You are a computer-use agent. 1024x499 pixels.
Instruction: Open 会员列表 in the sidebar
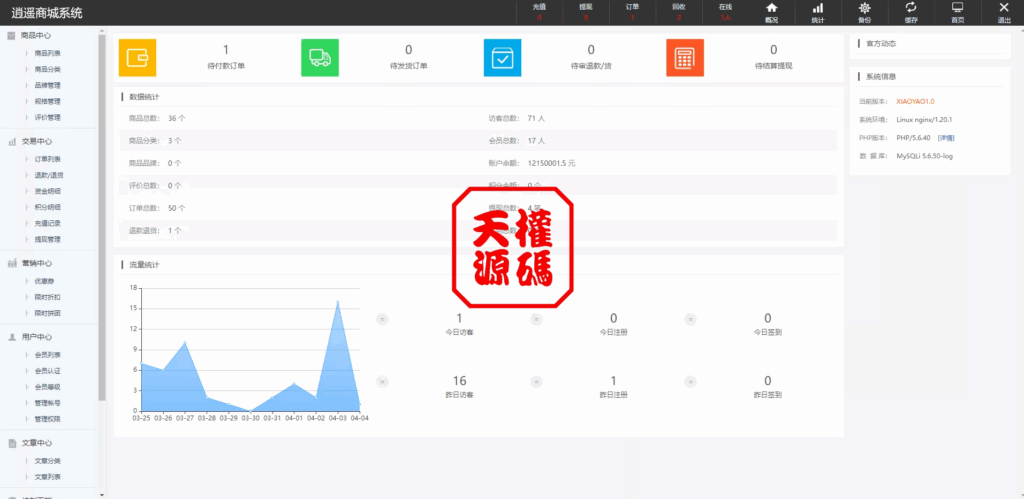(48, 355)
